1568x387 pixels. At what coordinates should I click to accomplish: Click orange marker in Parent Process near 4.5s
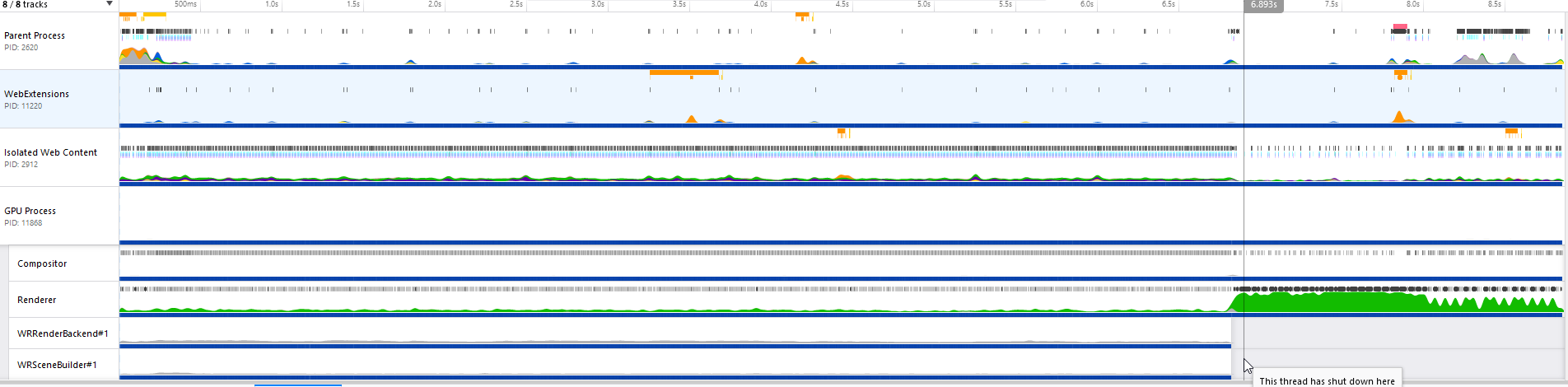802,15
